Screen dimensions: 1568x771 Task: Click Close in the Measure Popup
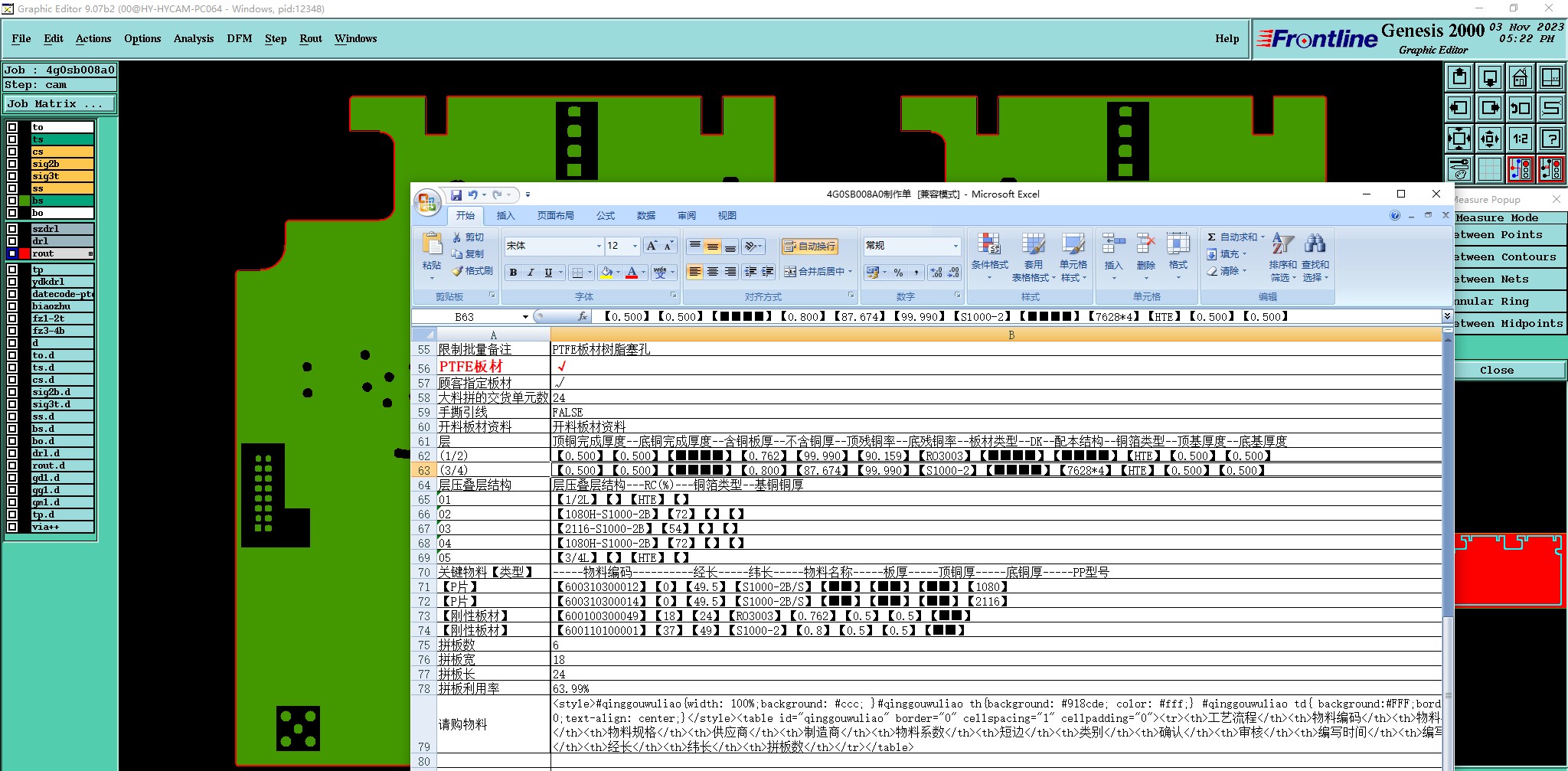tap(1508, 371)
